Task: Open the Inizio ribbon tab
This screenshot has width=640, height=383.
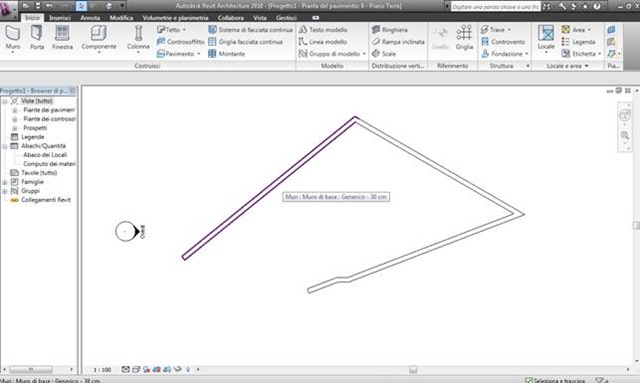Action: (x=32, y=18)
